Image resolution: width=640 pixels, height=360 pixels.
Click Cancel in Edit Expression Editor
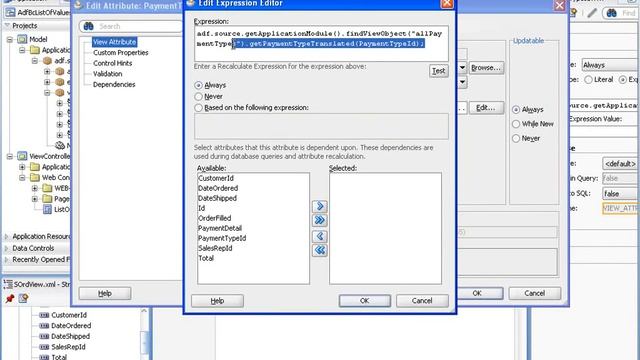click(422, 301)
